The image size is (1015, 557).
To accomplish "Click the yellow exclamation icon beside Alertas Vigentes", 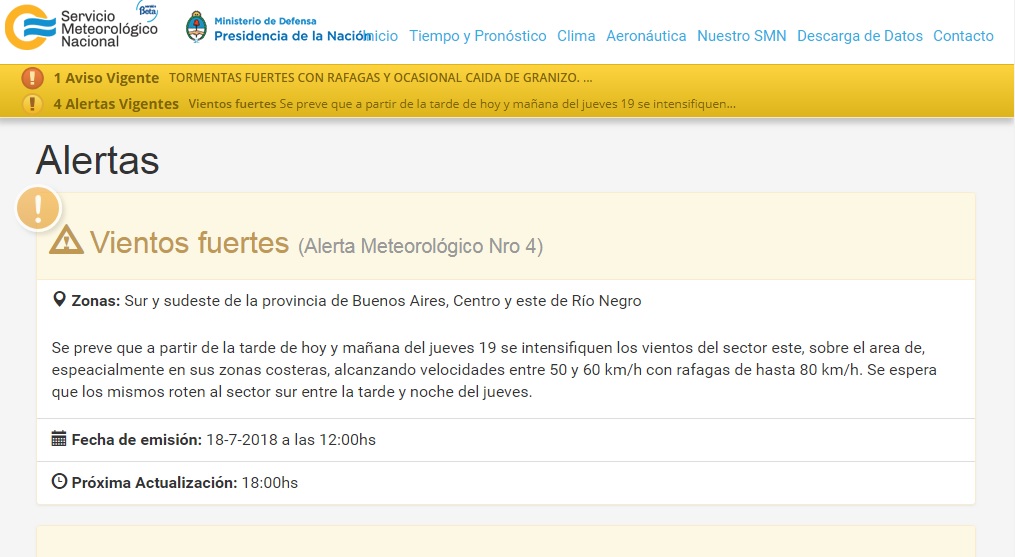I will (33, 104).
